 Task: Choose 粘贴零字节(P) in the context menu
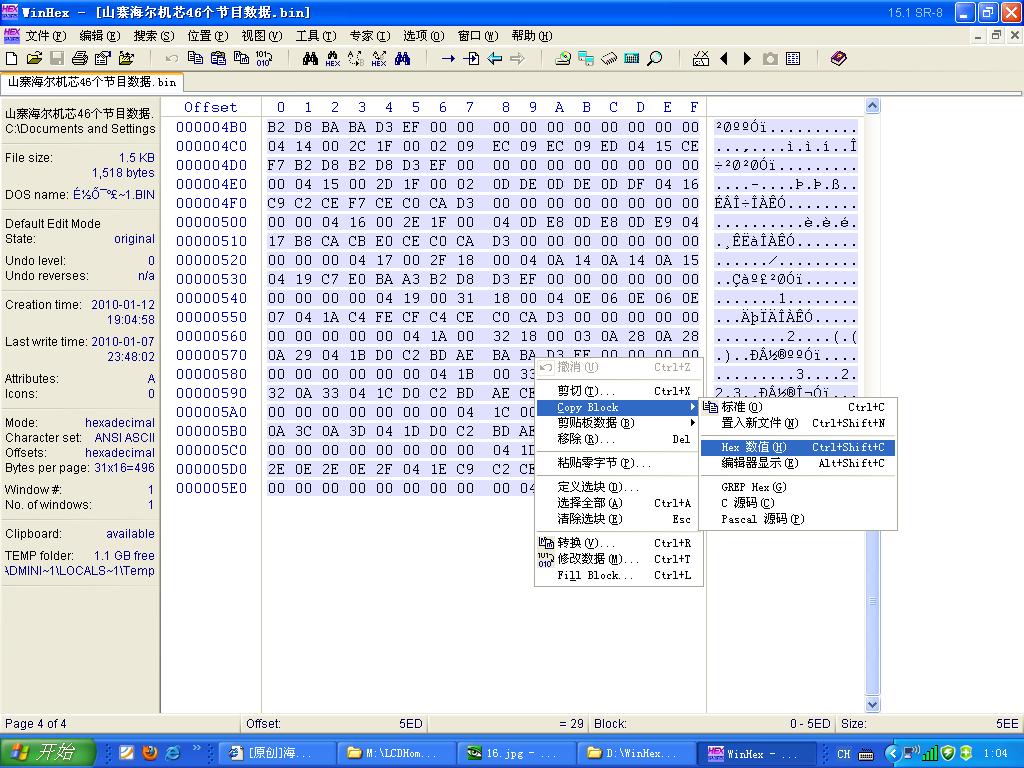tap(618, 463)
